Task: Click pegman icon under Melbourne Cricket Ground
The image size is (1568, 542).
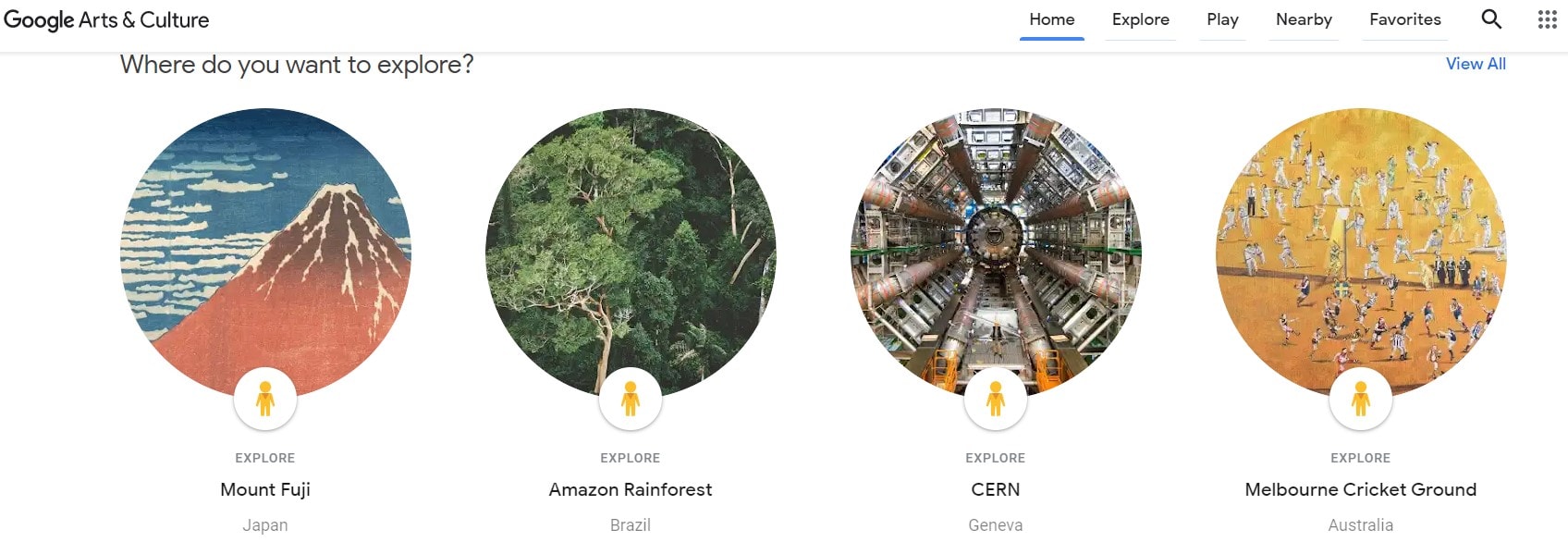Action: pyautogui.click(x=1361, y=399)
